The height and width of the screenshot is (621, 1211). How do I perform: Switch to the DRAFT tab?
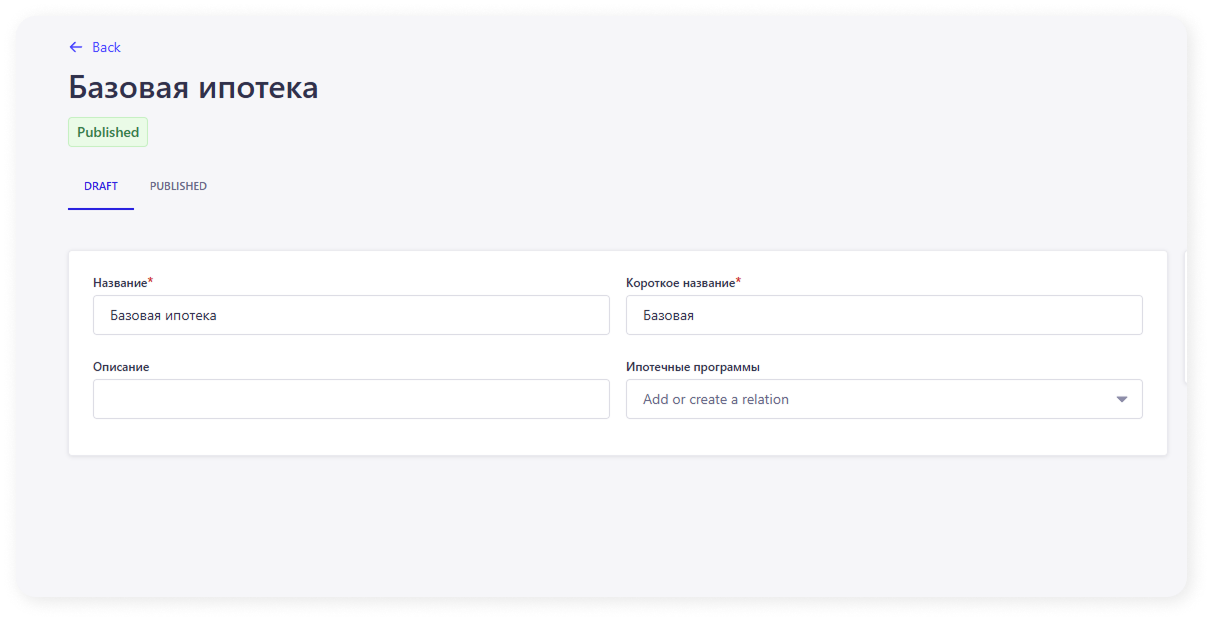coord(101,186)
